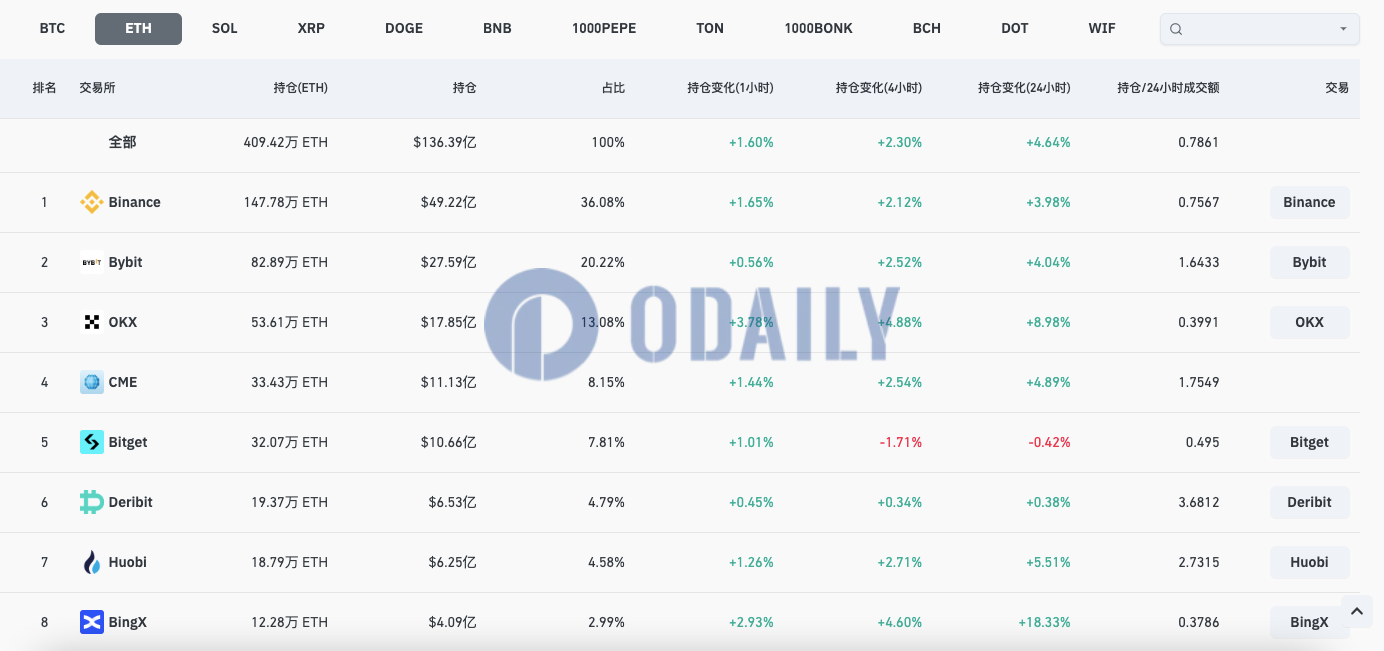Open the coin search dropdown arrow
The height and width of the screenshot is (651, 1384).
point(1343,29)
